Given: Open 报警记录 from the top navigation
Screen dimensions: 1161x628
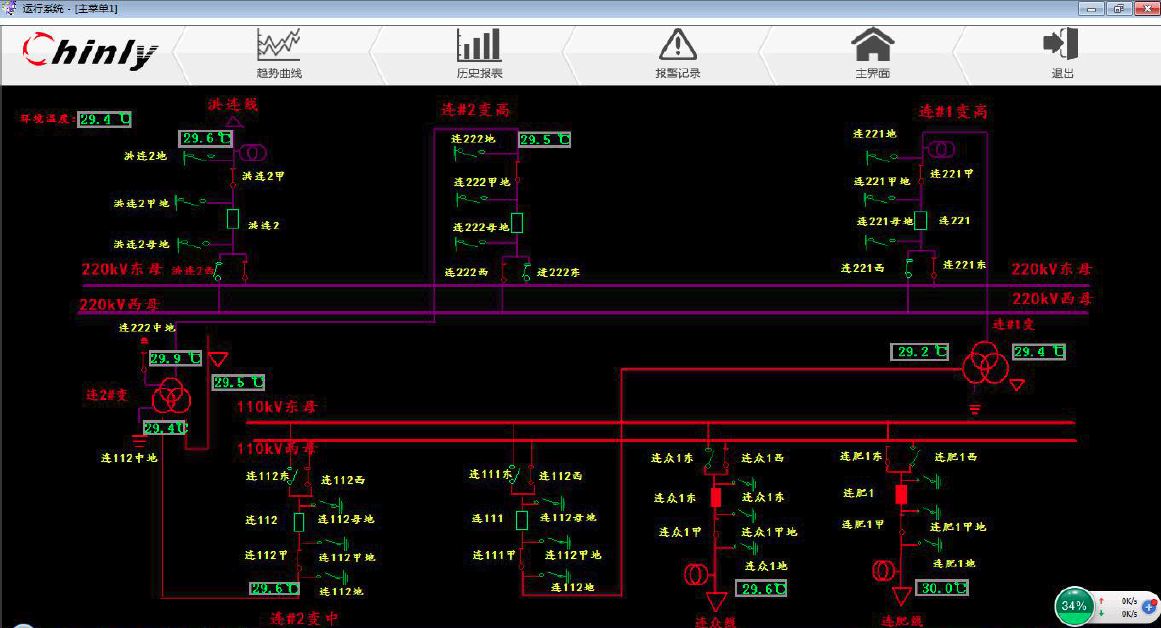Looking at the screenshot, I should tap(677, 73).
